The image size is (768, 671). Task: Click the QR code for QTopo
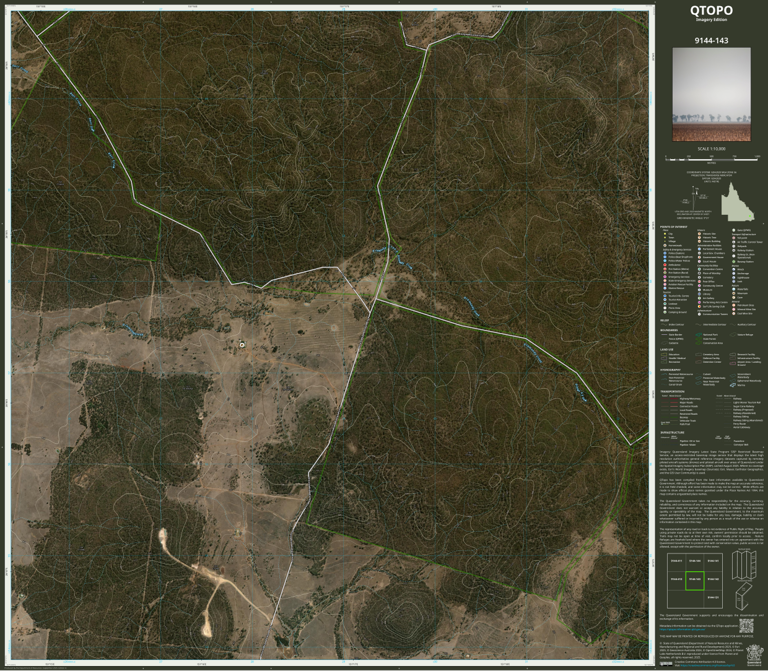pos(746,626)
